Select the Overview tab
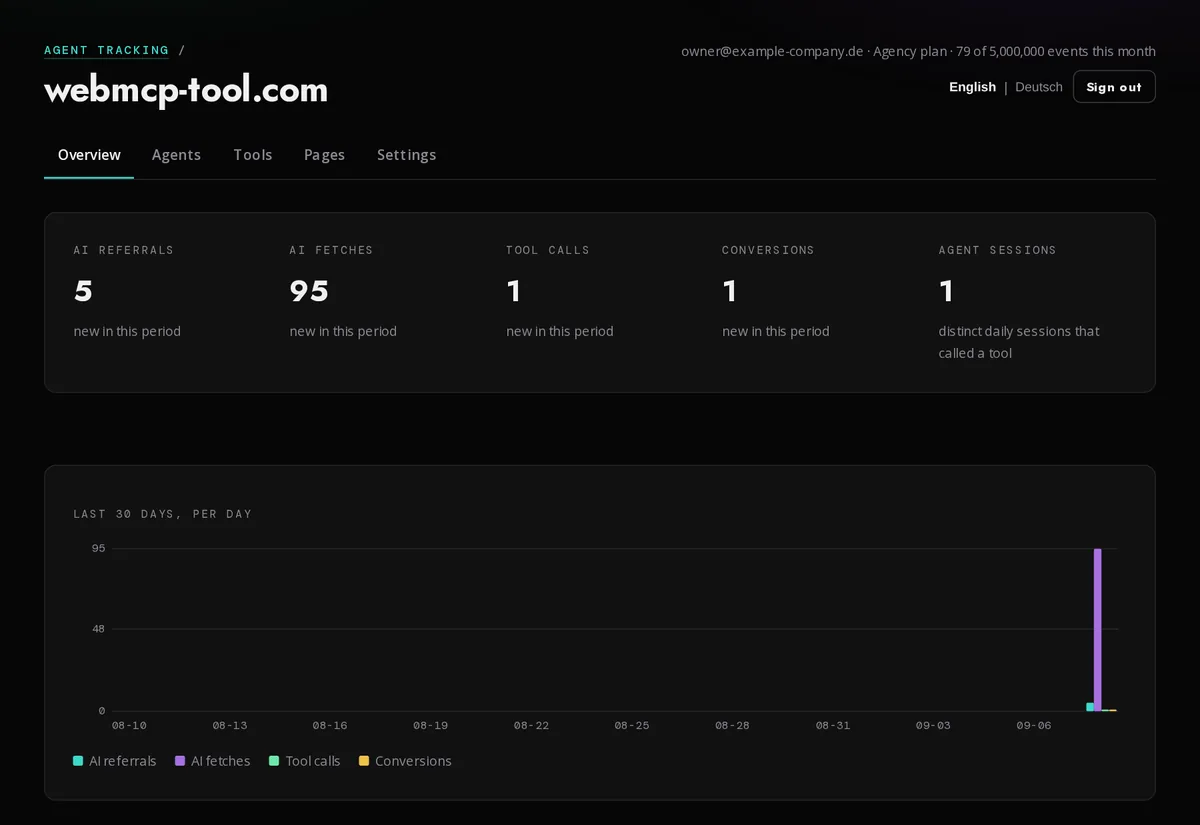 (x=89, y=155)
